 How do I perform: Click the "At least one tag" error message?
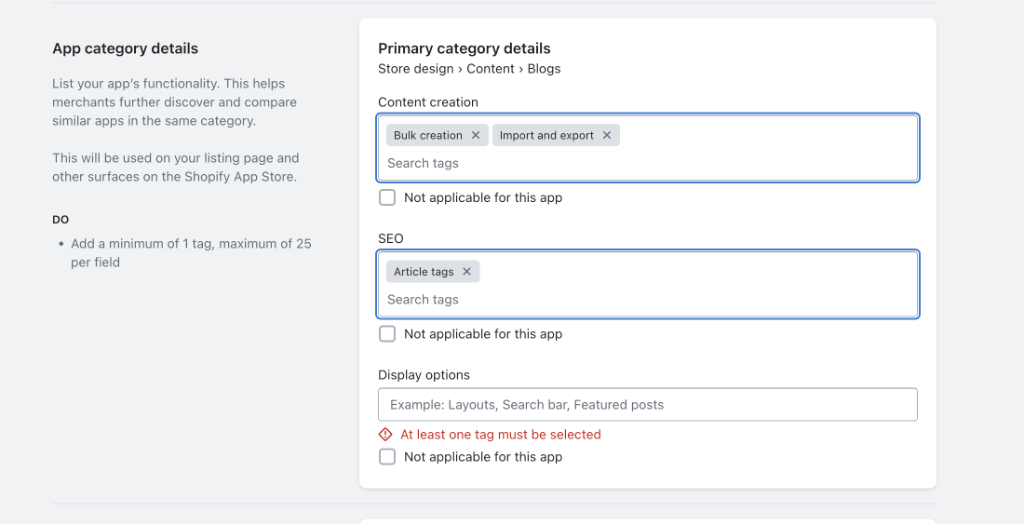point(500,435)
